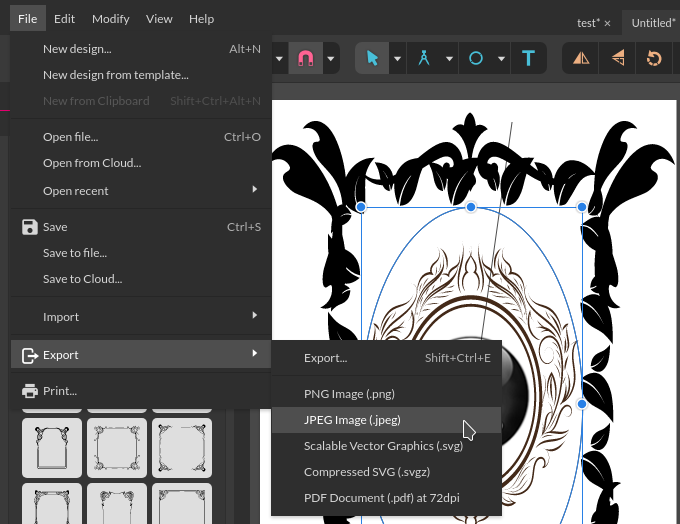
Task: Export as Compressed SVG (.svgz)
Action: pyautogui.click(x=386, y=472)
